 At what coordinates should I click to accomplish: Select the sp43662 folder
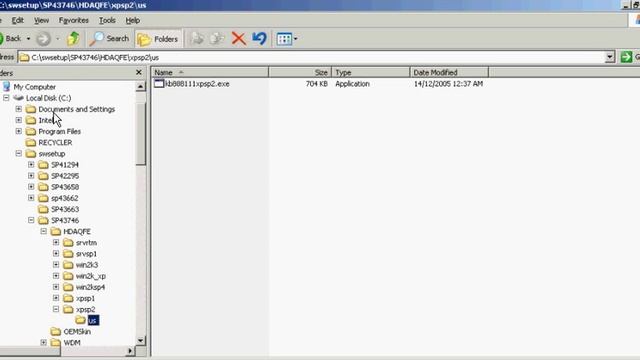point(64,198)
